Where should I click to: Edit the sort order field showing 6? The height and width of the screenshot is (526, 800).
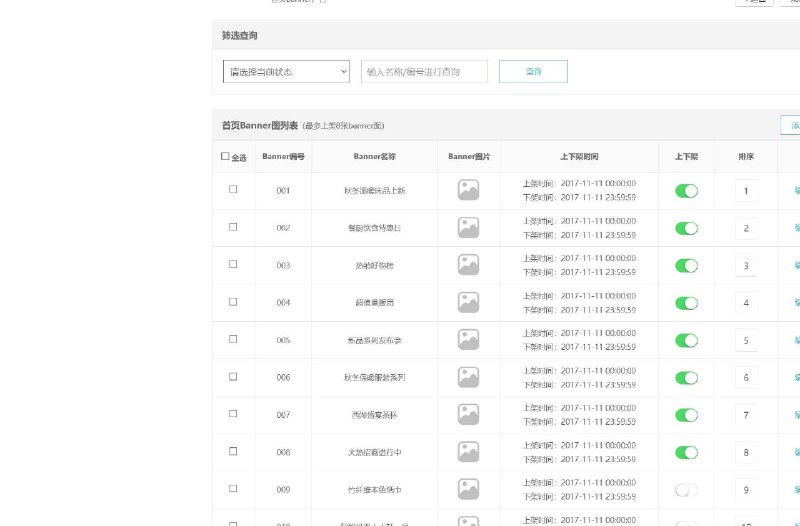[746, 378]
